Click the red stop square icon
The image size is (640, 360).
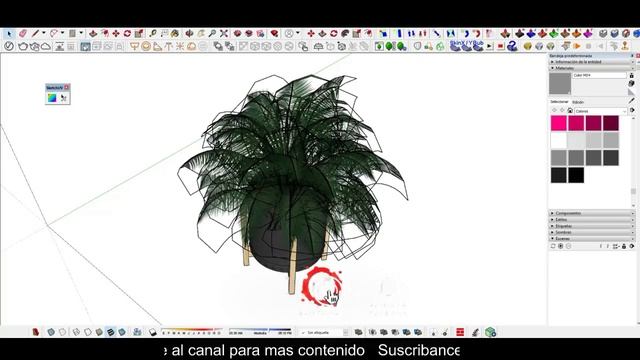[x=500, y=47]
